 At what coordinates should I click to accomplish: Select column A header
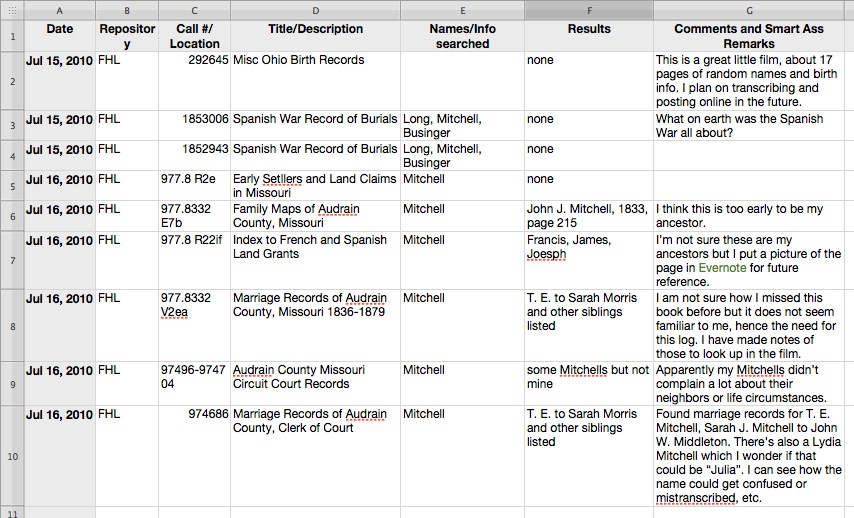[x=59, y=10]
